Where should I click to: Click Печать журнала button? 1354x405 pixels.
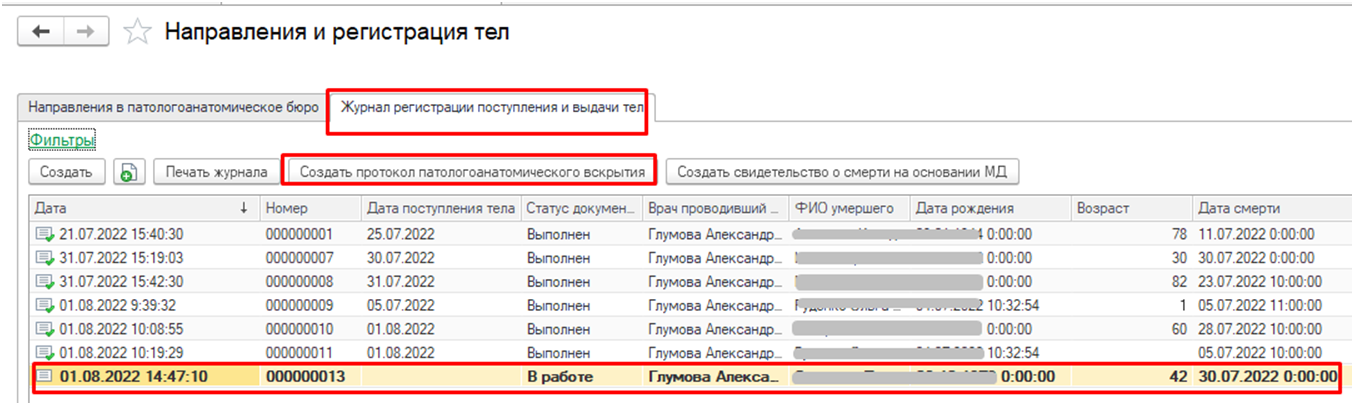tap(217, 172)
